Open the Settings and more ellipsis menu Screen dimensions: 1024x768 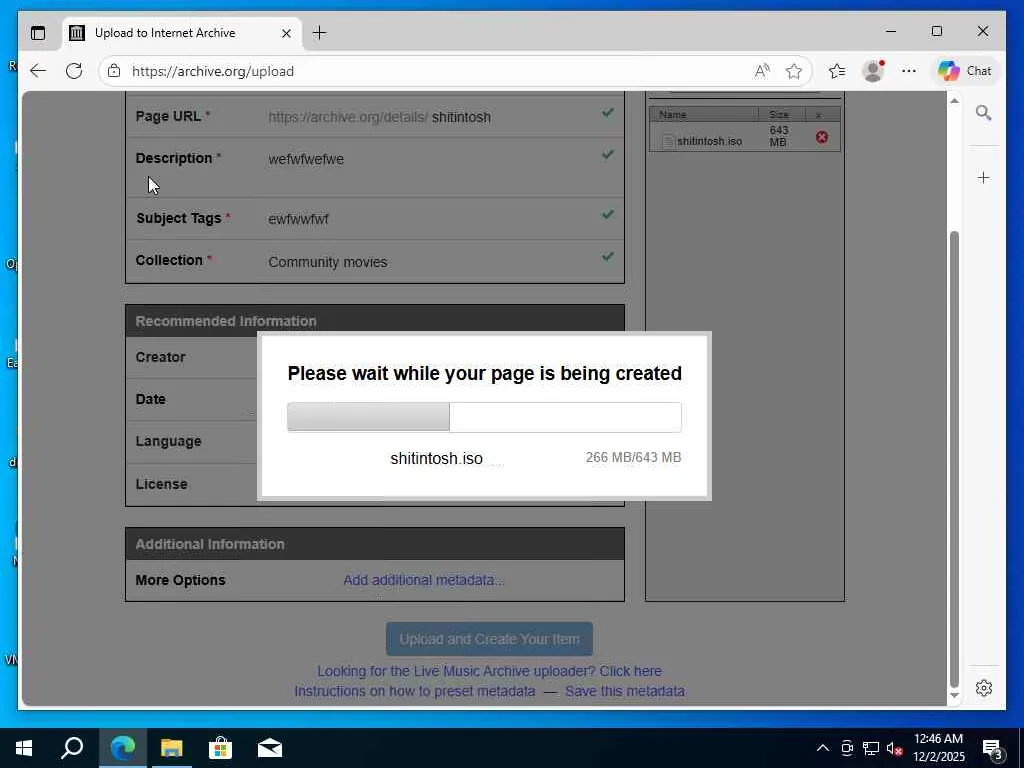[908, 71]
